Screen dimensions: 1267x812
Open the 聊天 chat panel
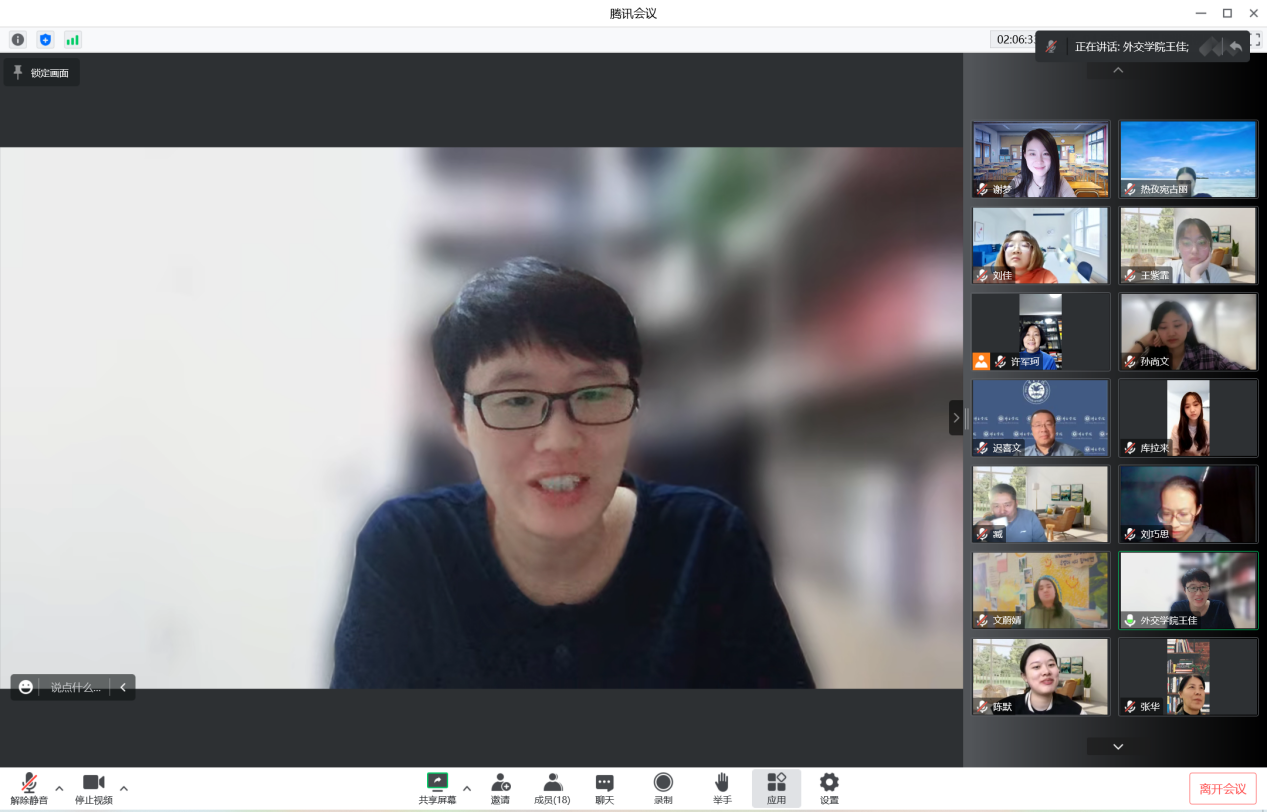(x=605, y=787)
